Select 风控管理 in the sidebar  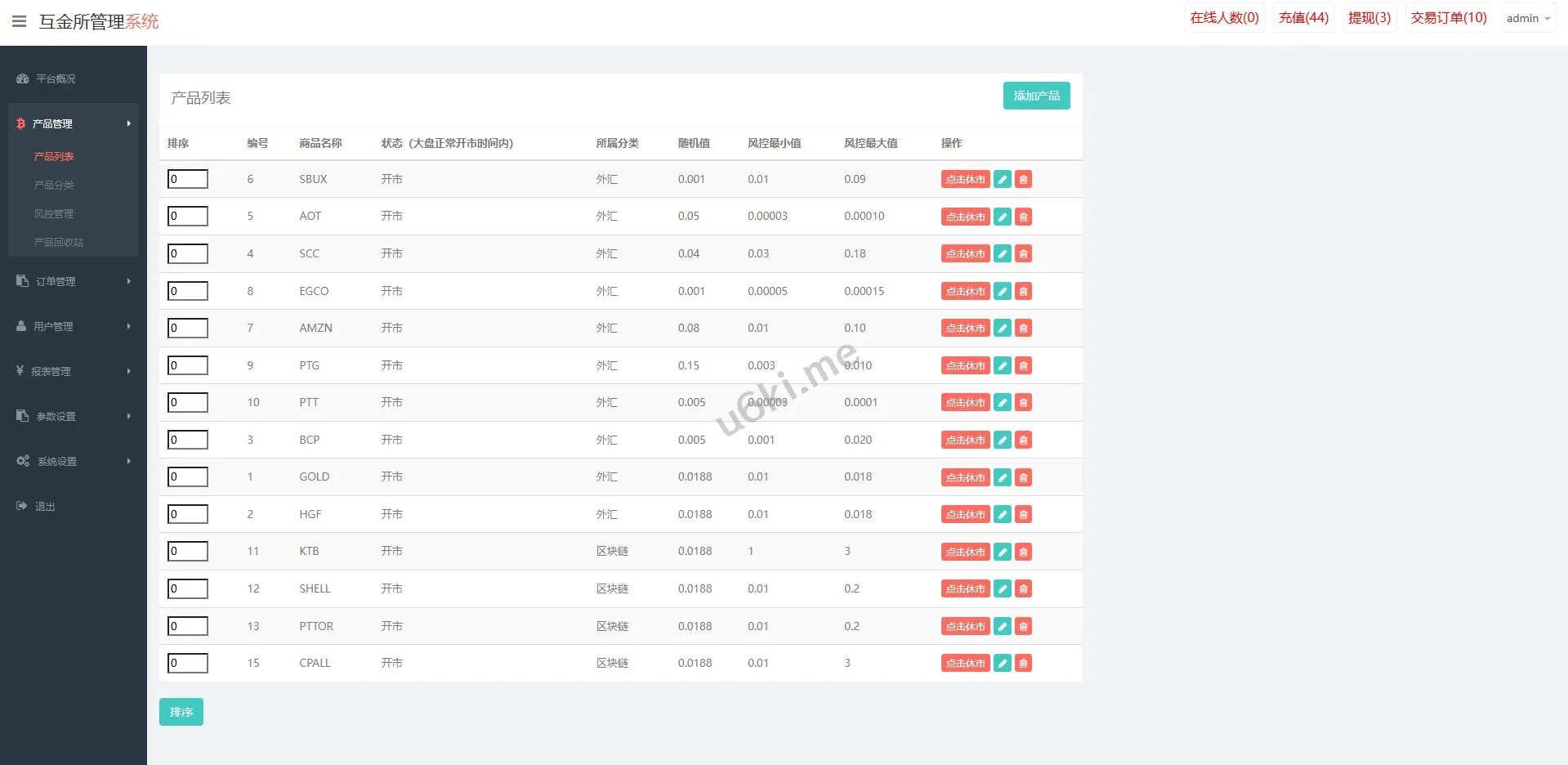pos(54,214)
